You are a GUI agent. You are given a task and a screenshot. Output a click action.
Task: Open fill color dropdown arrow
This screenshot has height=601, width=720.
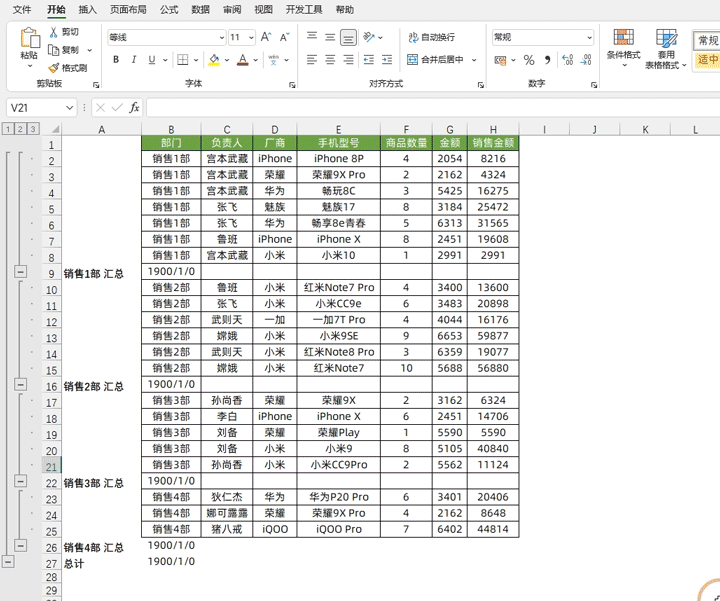tap(227, 60)
